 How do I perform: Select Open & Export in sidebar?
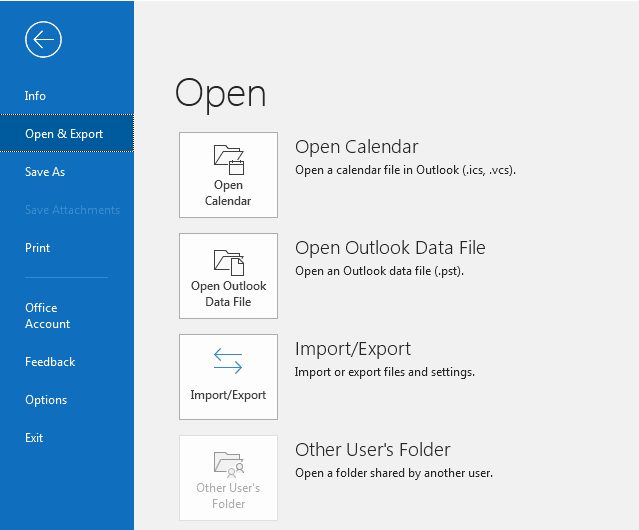pyautogui.click(x=67, y=134)
